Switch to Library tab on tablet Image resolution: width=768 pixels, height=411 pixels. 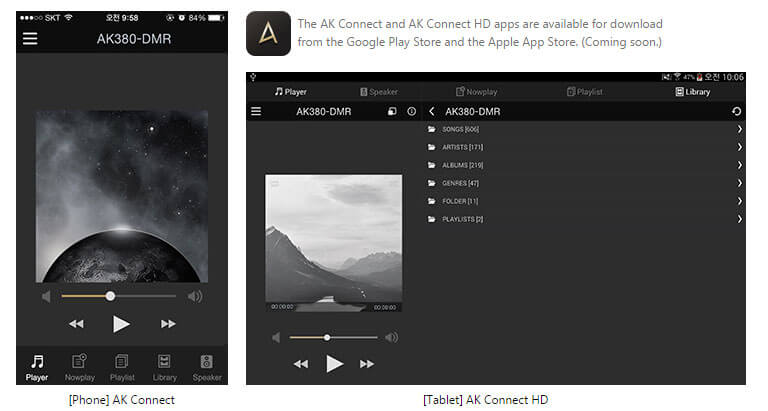693,92
